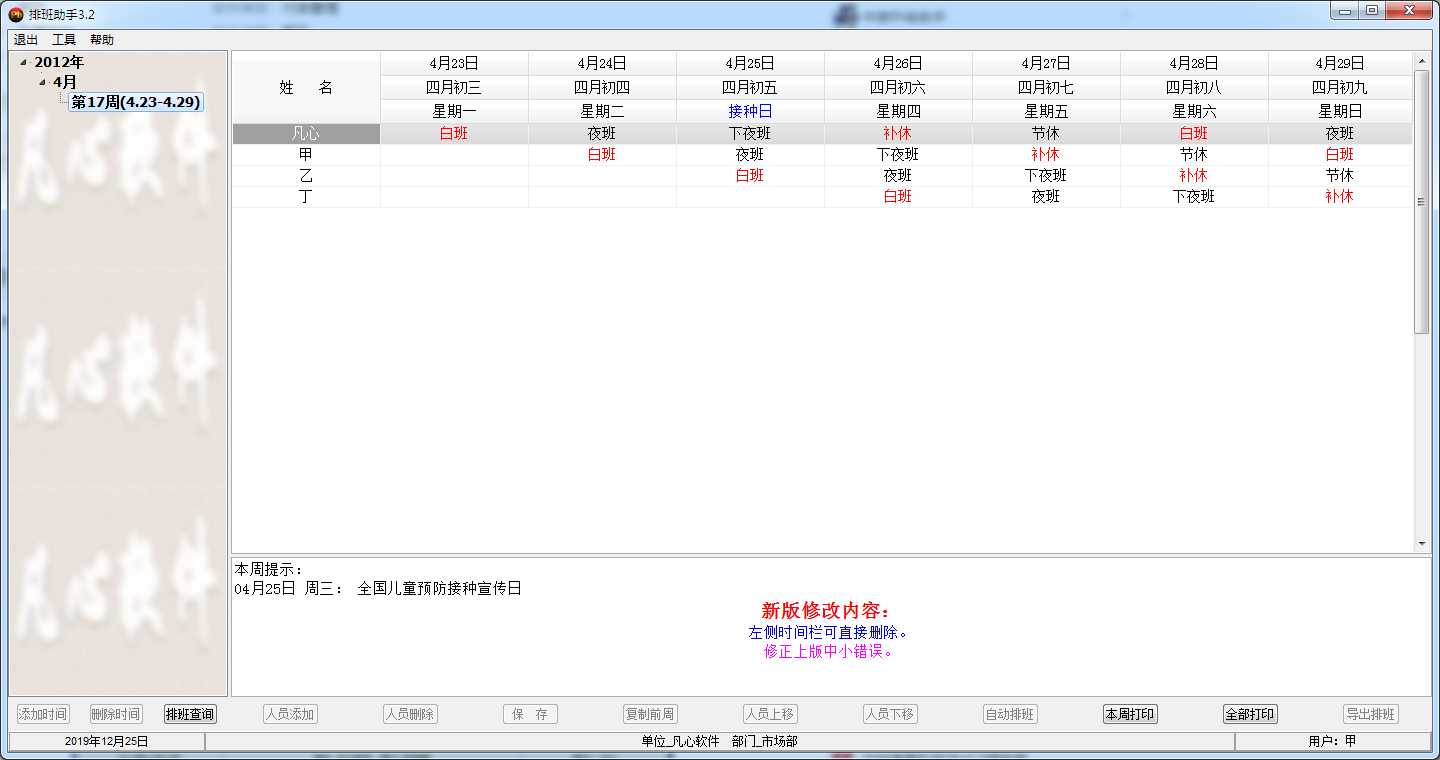Click the 人员下移 button
Viewport: 1440px width, 760px height.
coord(890,714)
